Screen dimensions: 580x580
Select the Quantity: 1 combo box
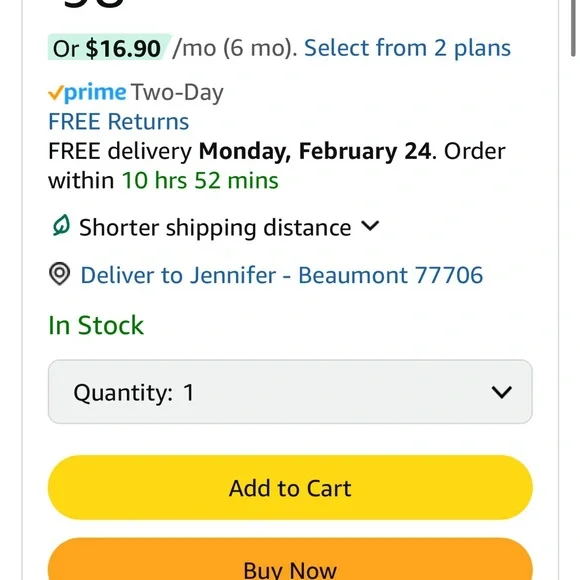290,392
